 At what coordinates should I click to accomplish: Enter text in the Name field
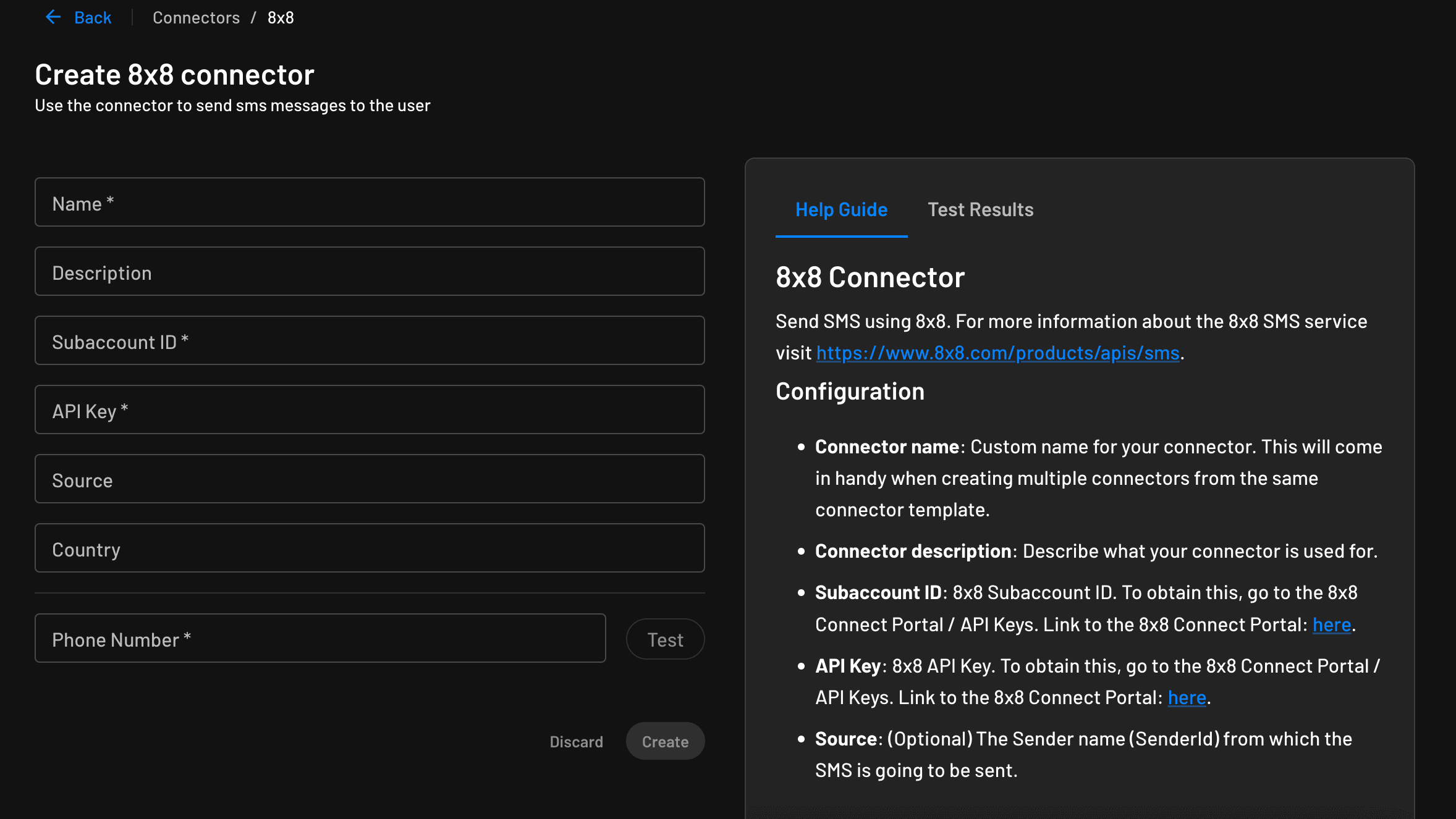point(370,202)
